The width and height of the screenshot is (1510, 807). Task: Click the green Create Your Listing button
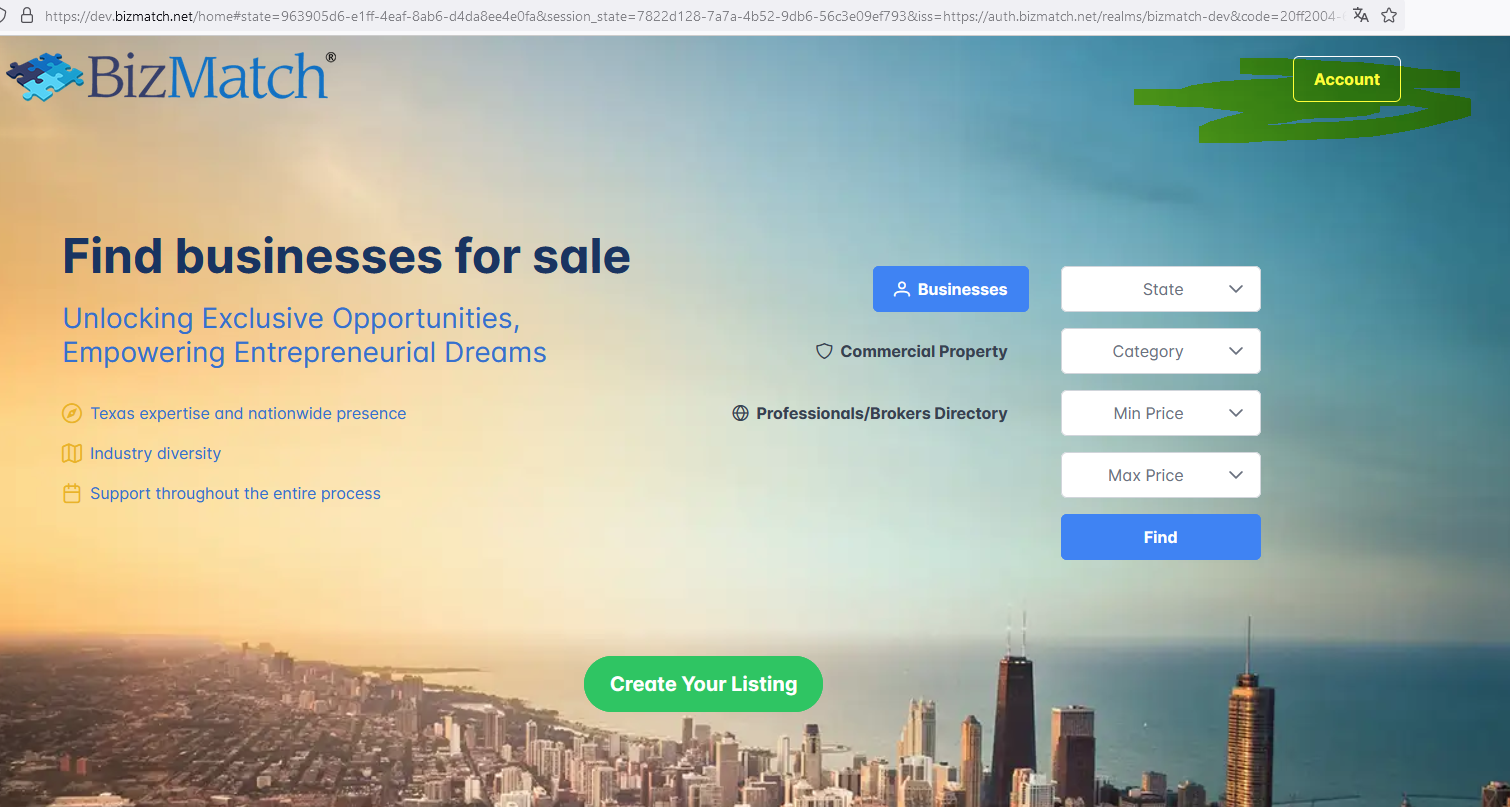point(703,684)
